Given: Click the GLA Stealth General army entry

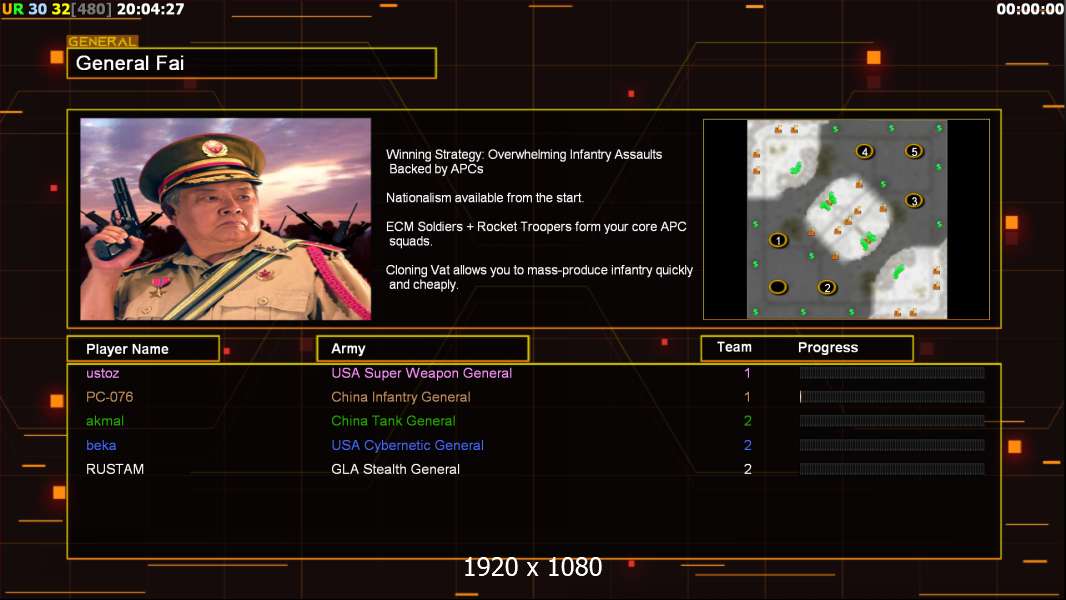Looking at the screenshot, I should pyautogui.click(x=395, y=469).
